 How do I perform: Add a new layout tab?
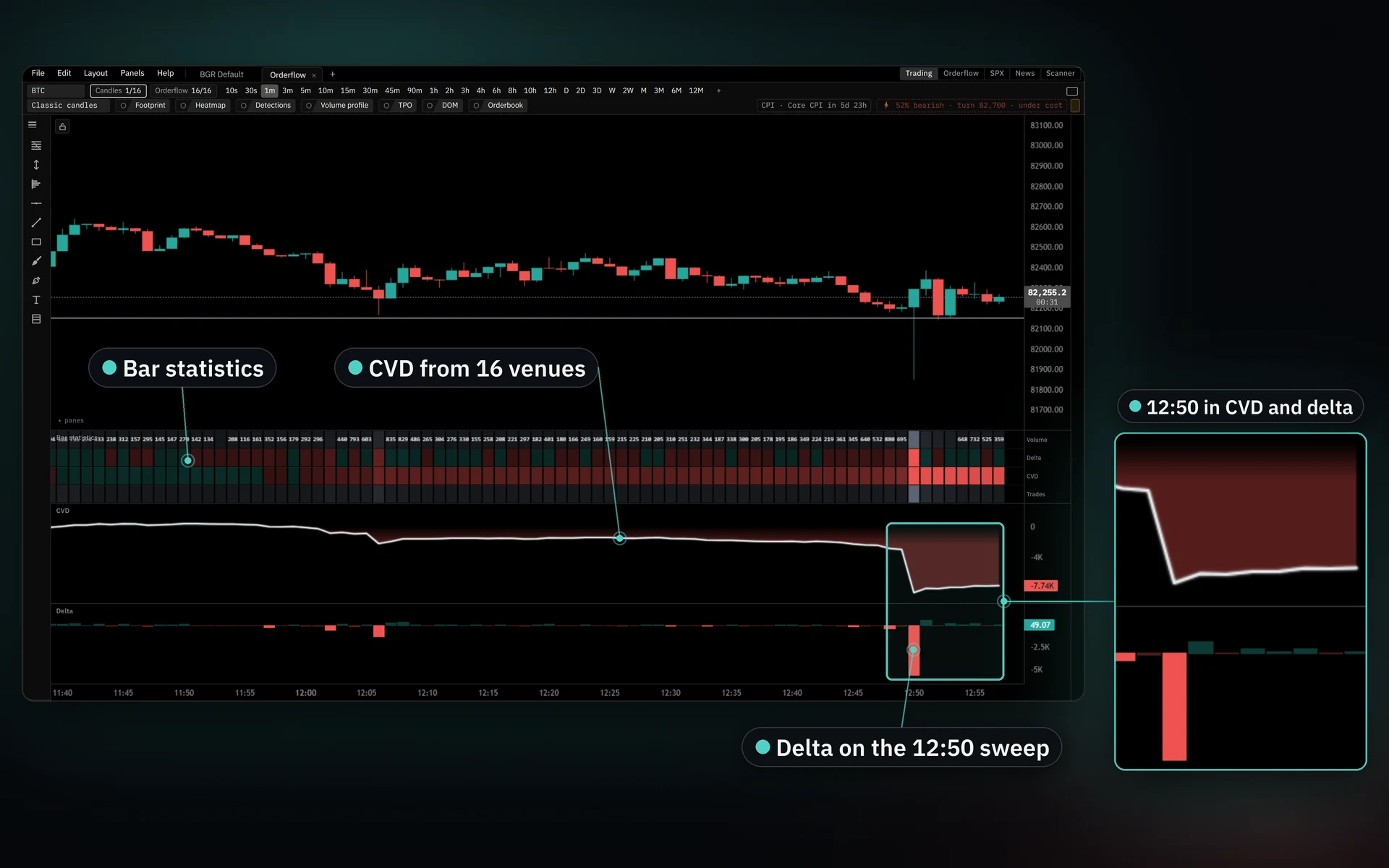tap(333, 75)
